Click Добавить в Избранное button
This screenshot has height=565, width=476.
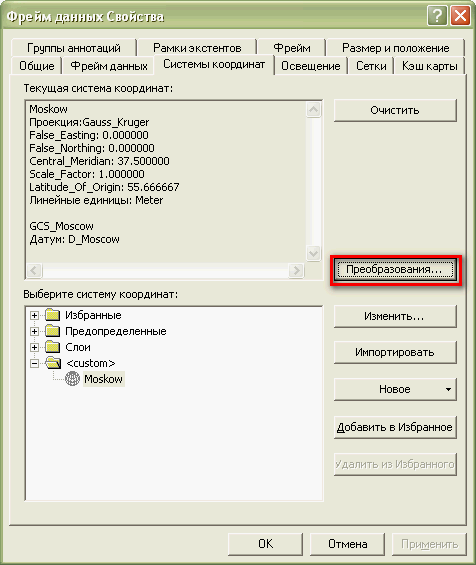click(x=395, y=427)
